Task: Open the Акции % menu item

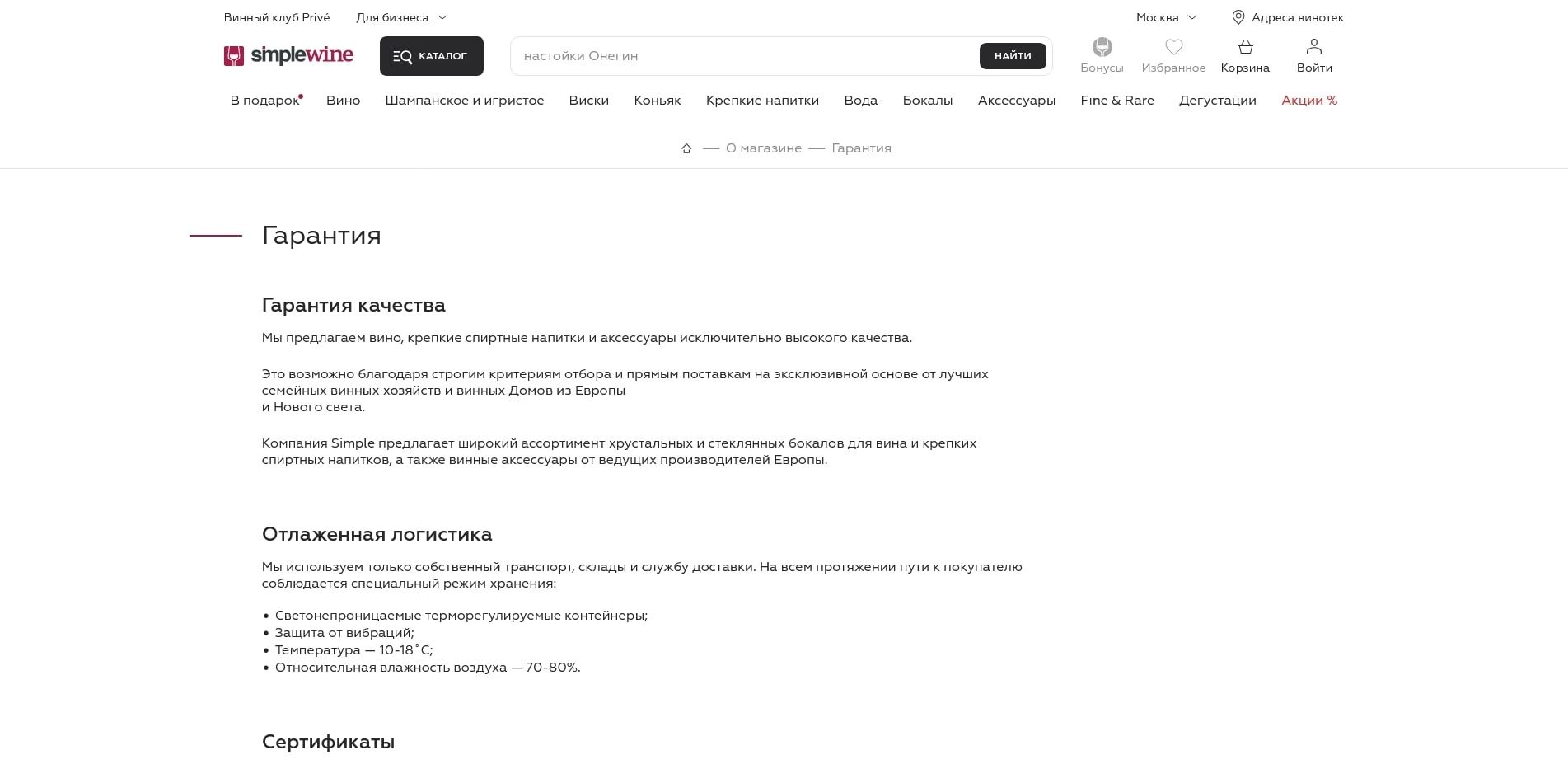Action: (1308, 101)
